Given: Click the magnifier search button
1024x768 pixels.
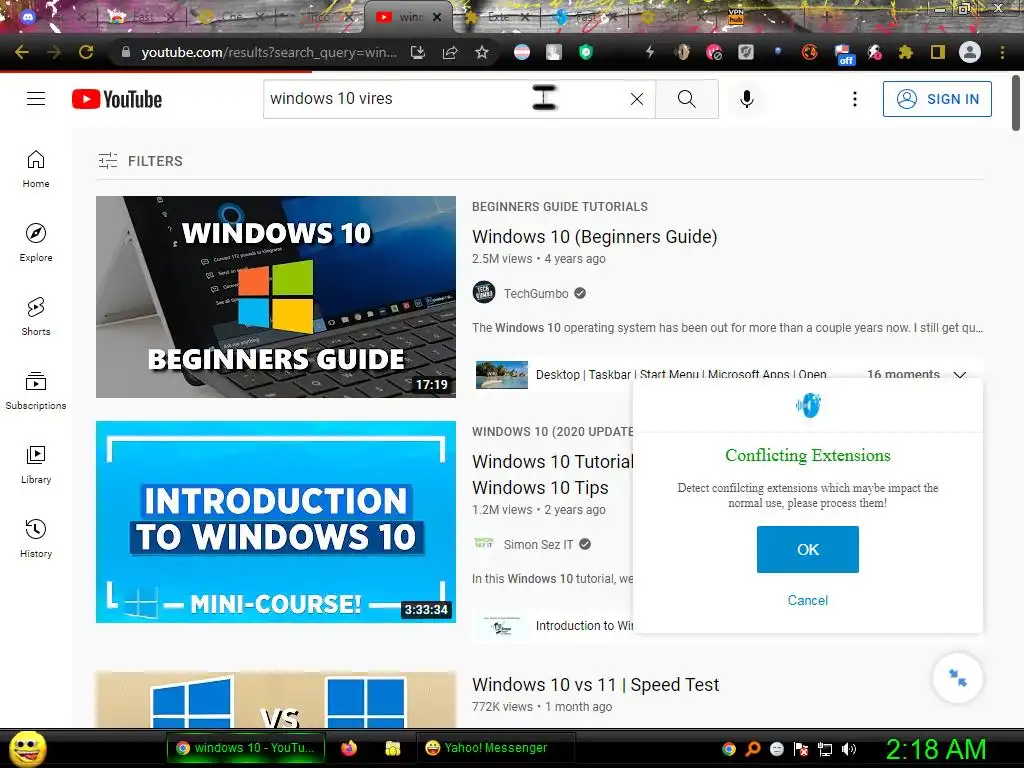Looking at the screenshot, I should [686, 99].
